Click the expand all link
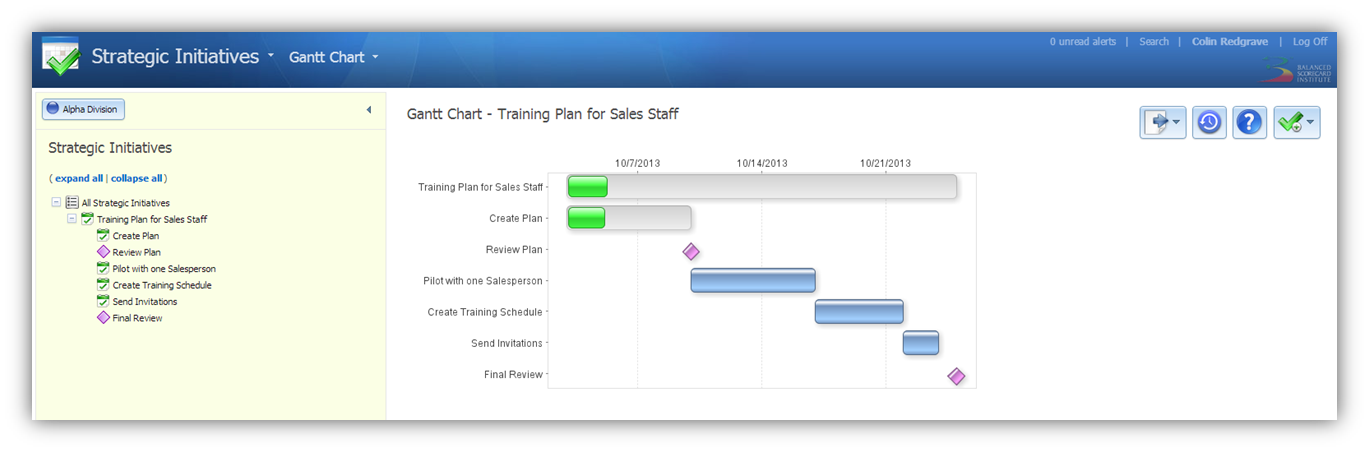The image size is (1369, 452). click(79, 178)
